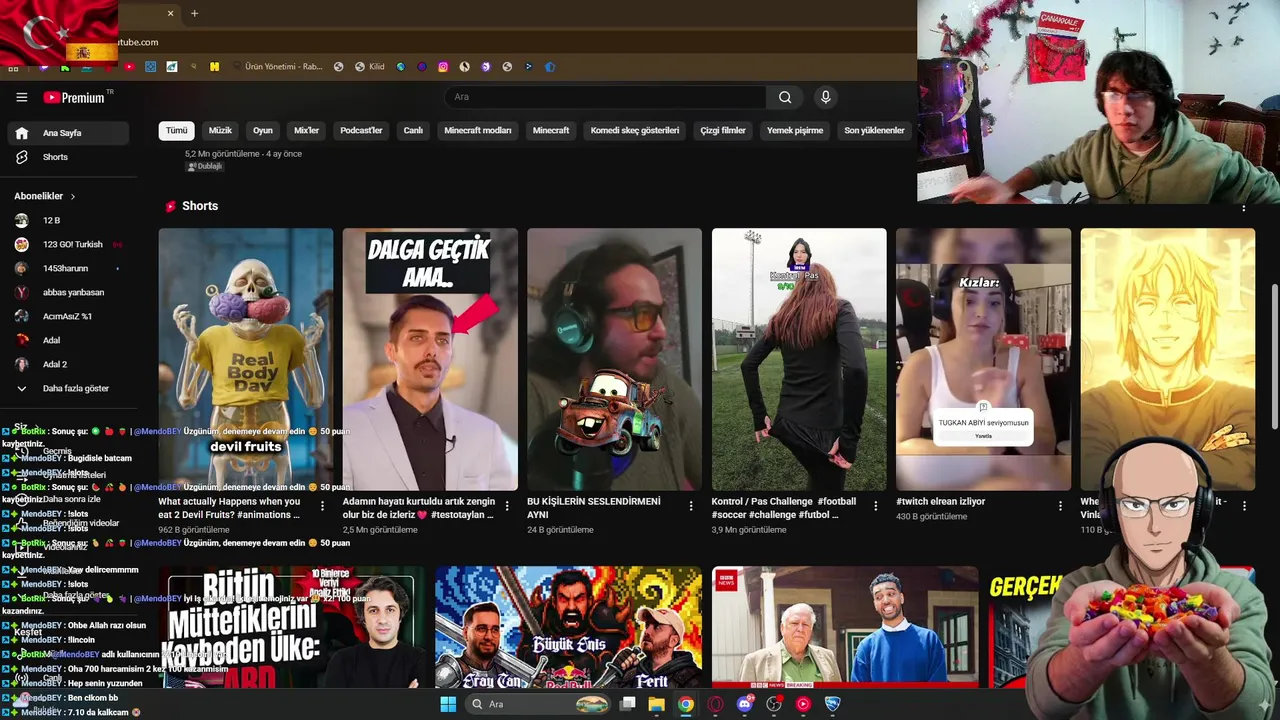Image resolution: width=1280 pixels, height=720 pixels.
Task: Open '#twitch elrean izliyor' title
Action: pyautogui.click(x=941, y=501)
